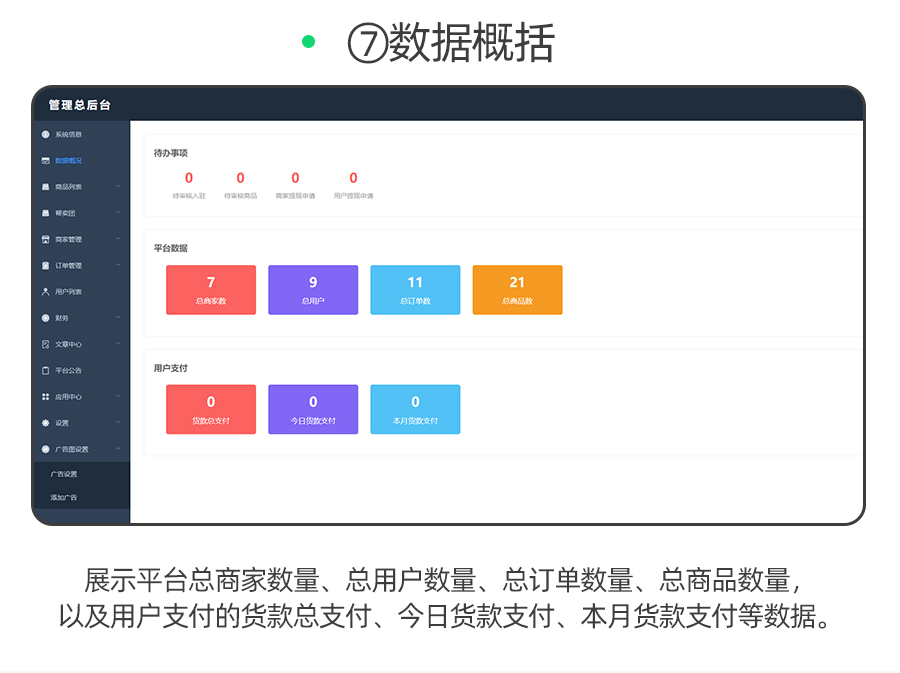Select the 添加广告 submenu item
900x673 pixels.
[64, 497]
